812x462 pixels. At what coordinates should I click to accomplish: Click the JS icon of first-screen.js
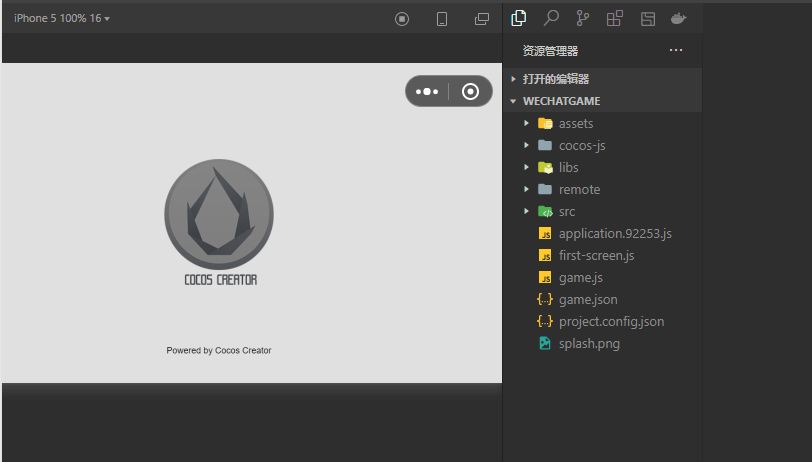point(545,255)
